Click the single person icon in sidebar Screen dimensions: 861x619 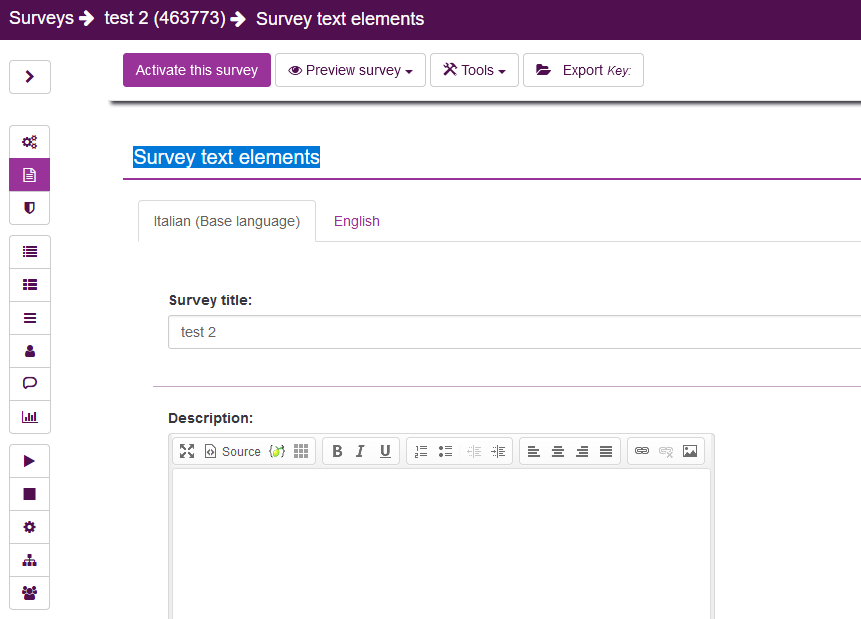point(29,351)
